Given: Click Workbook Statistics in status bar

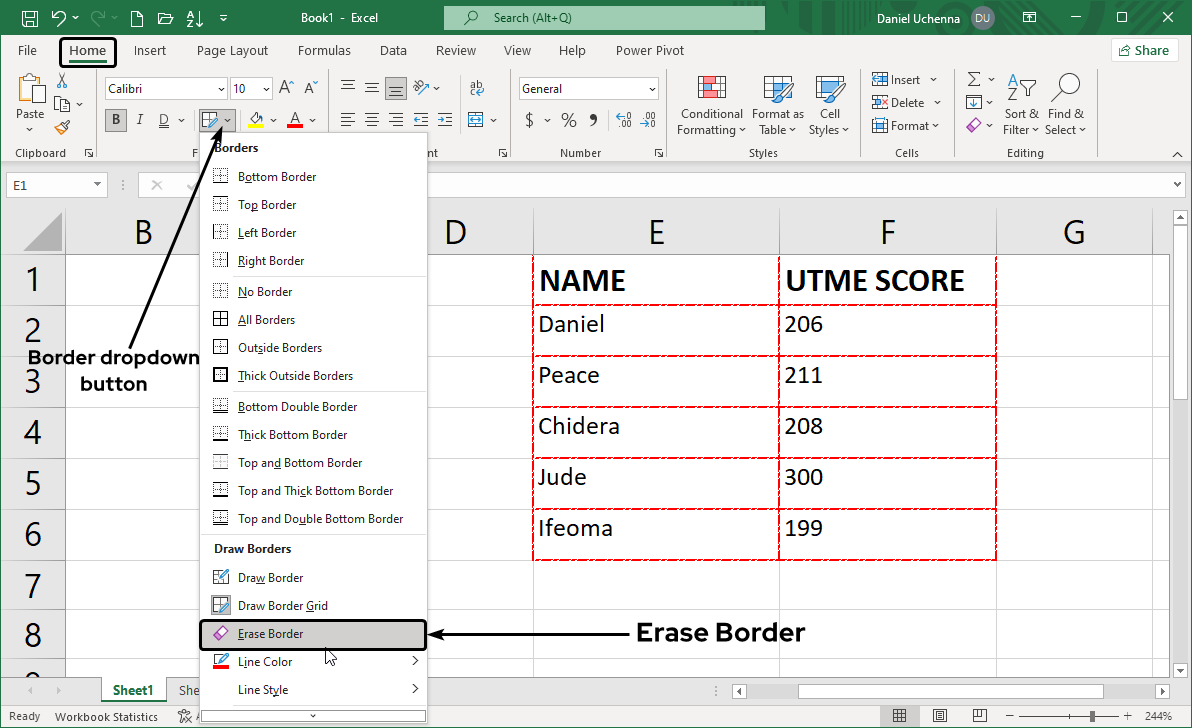Looking at the screenshot, I should coord(106,716).
